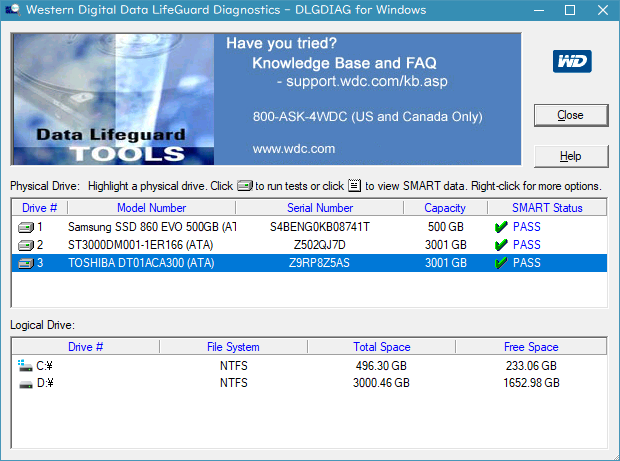Screen dimensions: 620x461
Task: Select ST3000DM001-1ER166 (ATA) model text
Action: (140, 245)
